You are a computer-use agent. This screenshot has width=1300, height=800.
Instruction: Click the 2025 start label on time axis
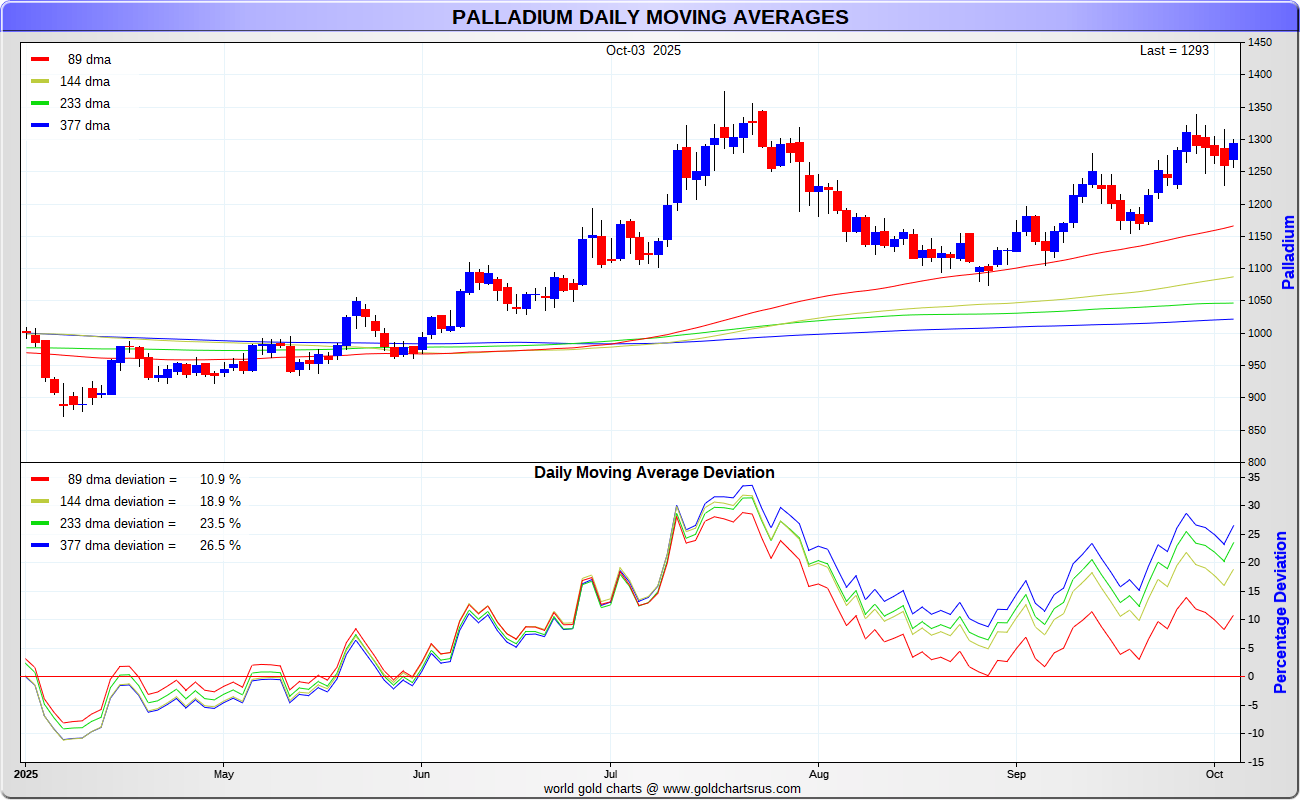click(26, 774)
